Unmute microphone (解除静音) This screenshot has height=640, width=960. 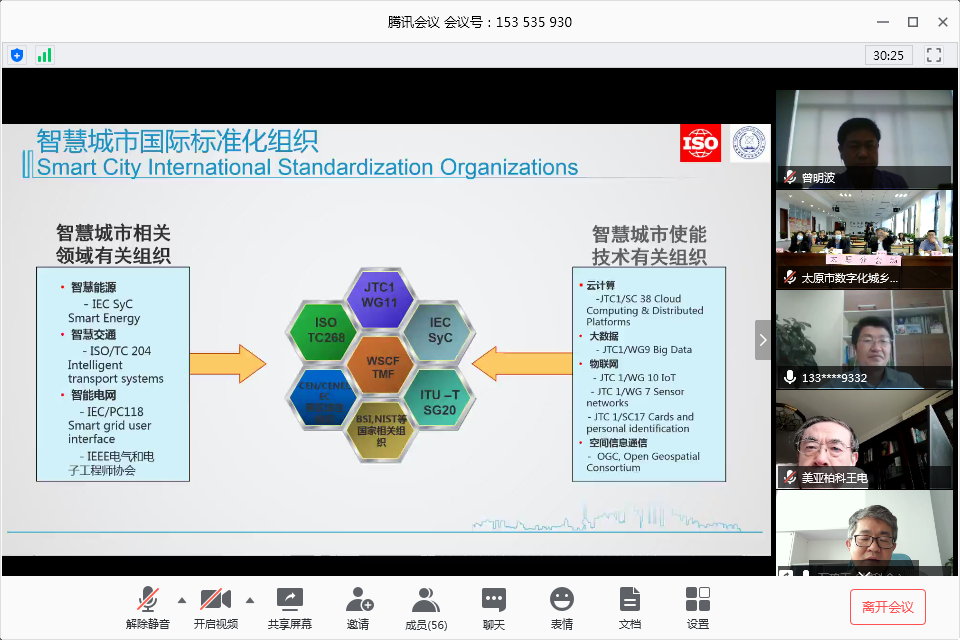coord(148,608)
